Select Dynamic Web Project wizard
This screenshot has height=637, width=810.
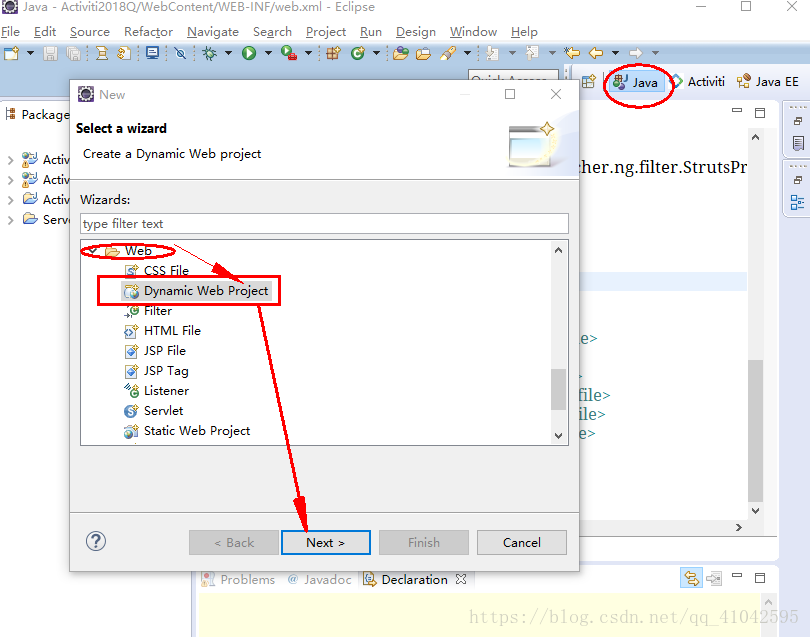pos(196,291)
